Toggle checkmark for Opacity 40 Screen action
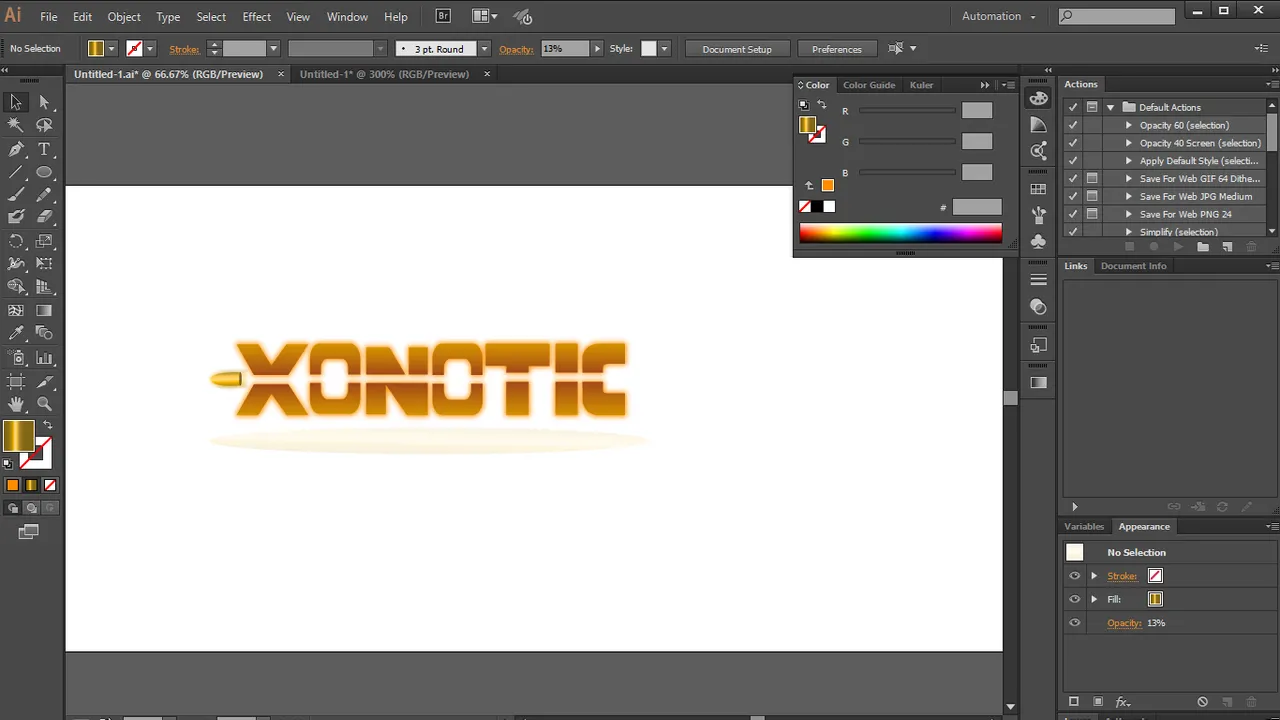The width and height of the screenshot is (1280, 720). pos(1073,143)
